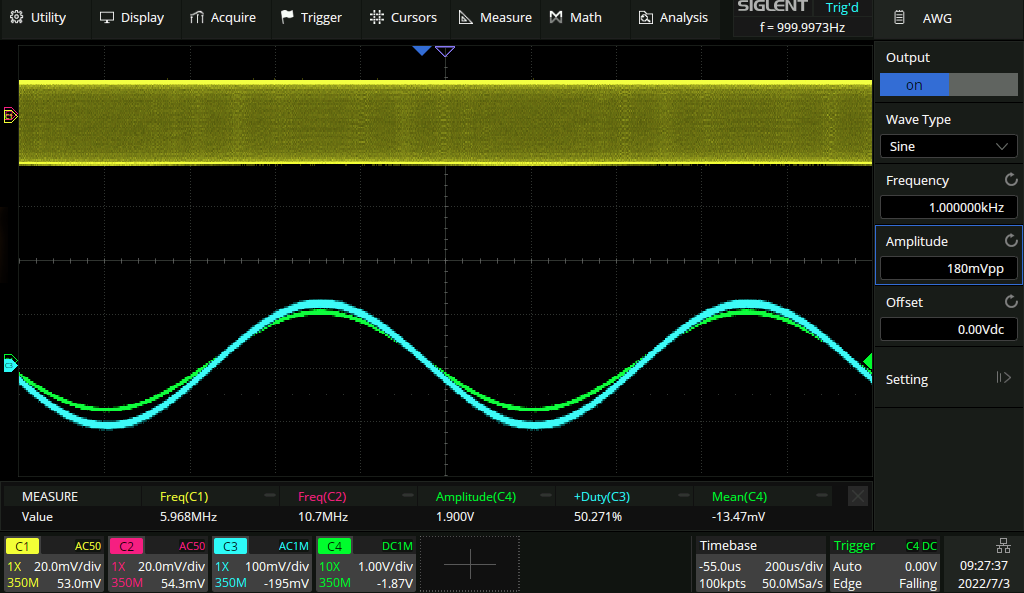This screenshot has height=593, width=1024.
Task: Open the Utility gear menu
Action: [x=38, y=17]
